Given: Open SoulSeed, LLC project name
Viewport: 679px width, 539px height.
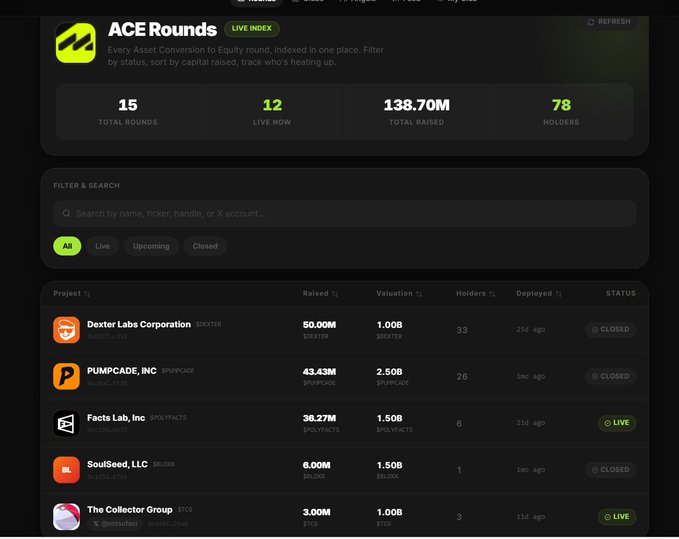Looking at the screenshot, I should (117, 465).
